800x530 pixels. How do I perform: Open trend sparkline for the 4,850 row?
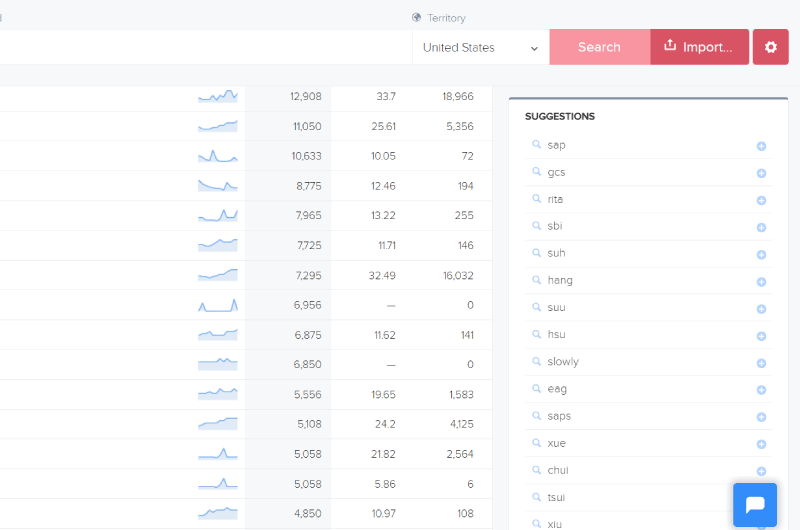click(x=218, y=513)
